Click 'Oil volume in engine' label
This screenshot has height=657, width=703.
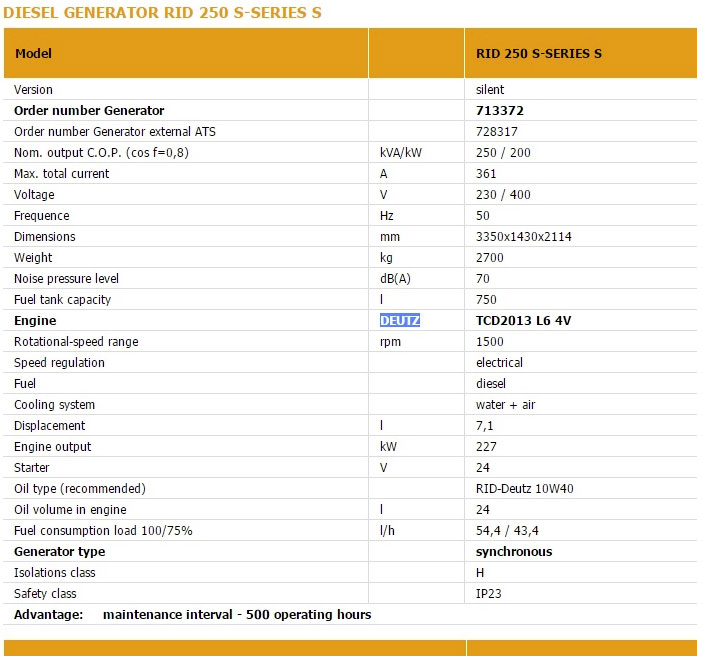coord(70,509)
